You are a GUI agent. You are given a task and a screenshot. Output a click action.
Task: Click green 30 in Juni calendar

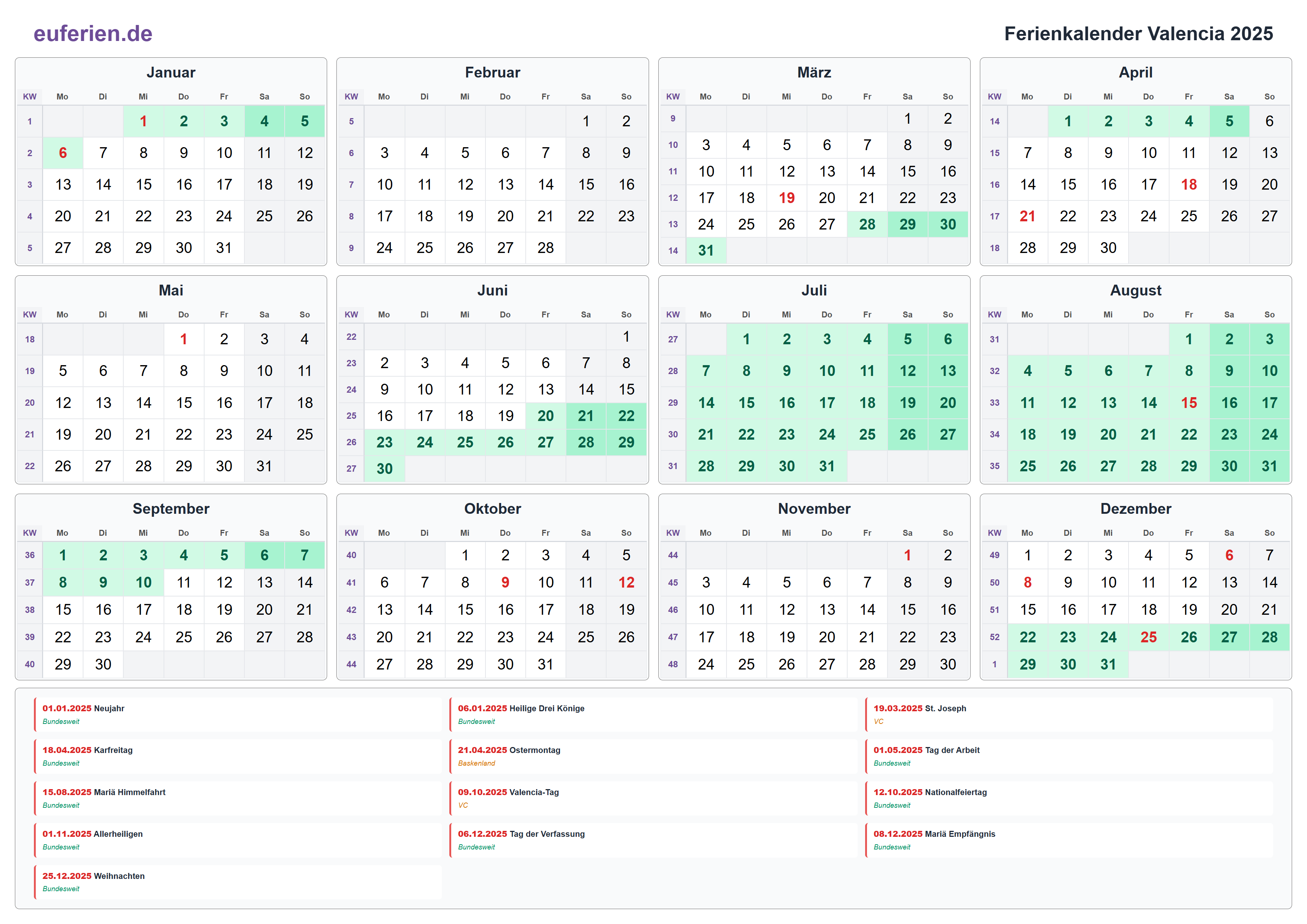pos(384,469)
